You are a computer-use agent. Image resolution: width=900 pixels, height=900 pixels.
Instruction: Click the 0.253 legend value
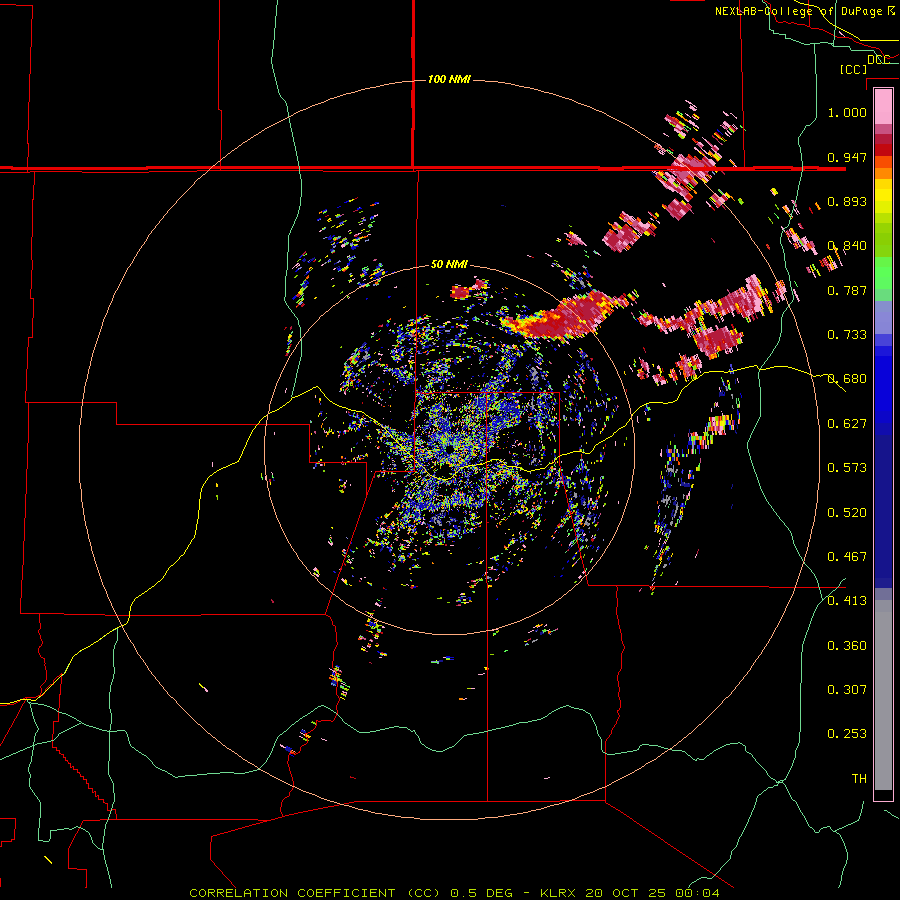point(847,734)
